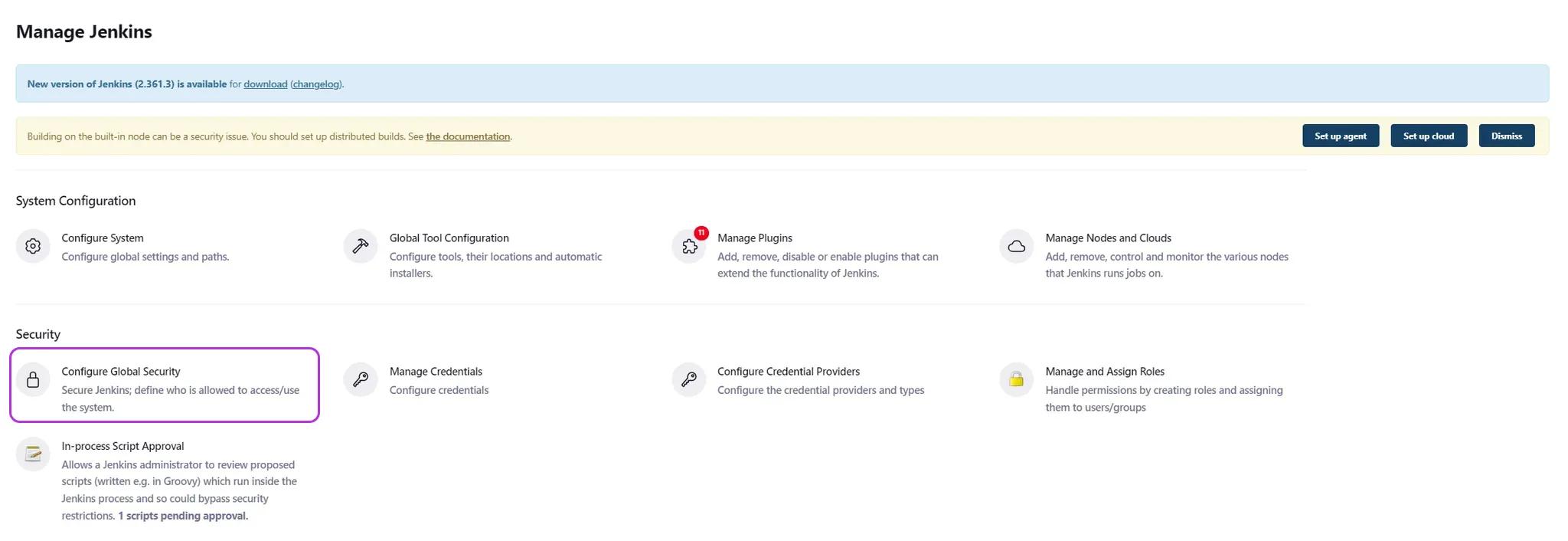Click the red 11 plugin updates badge

click(701, 233)
